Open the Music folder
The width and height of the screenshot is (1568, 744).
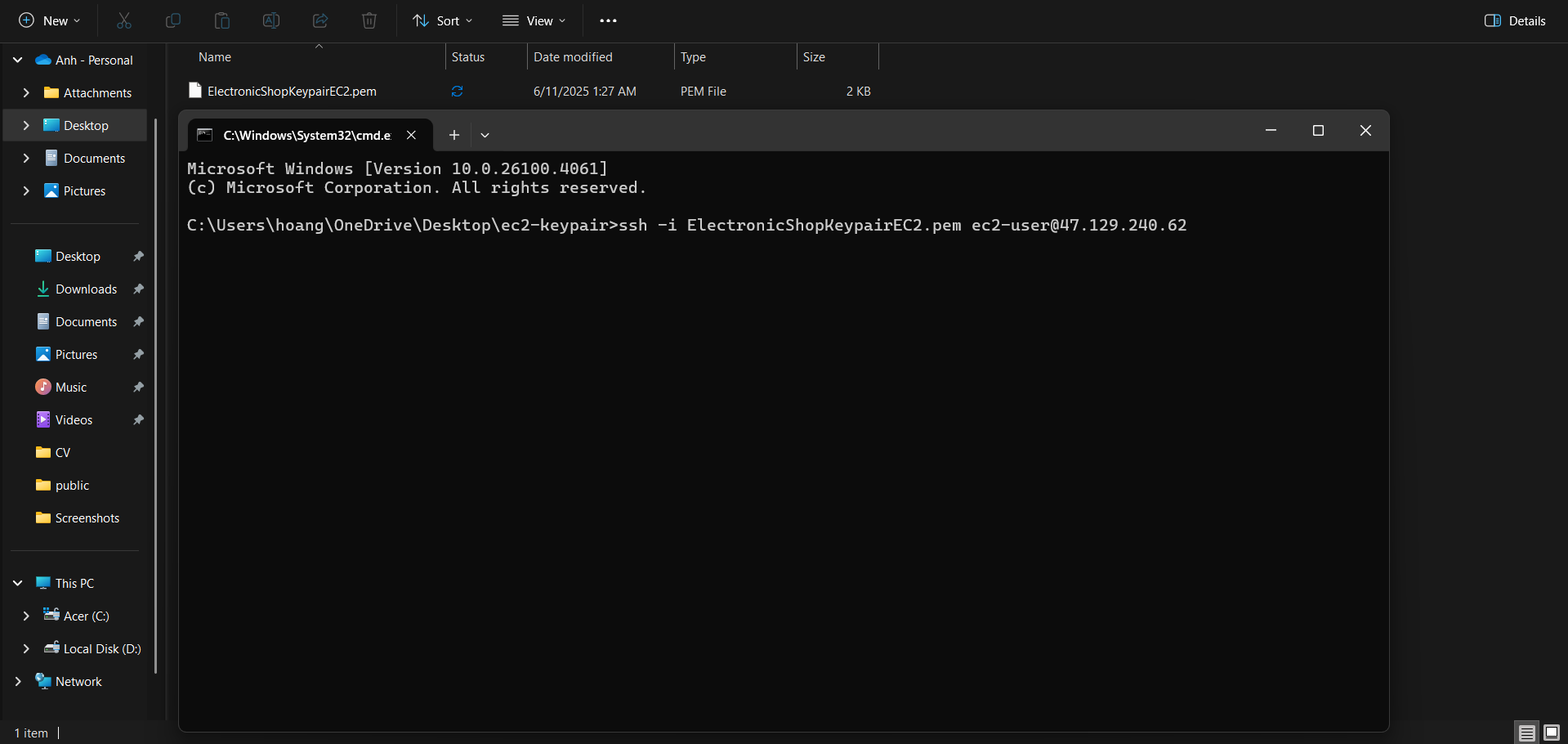tap(61, 387)
